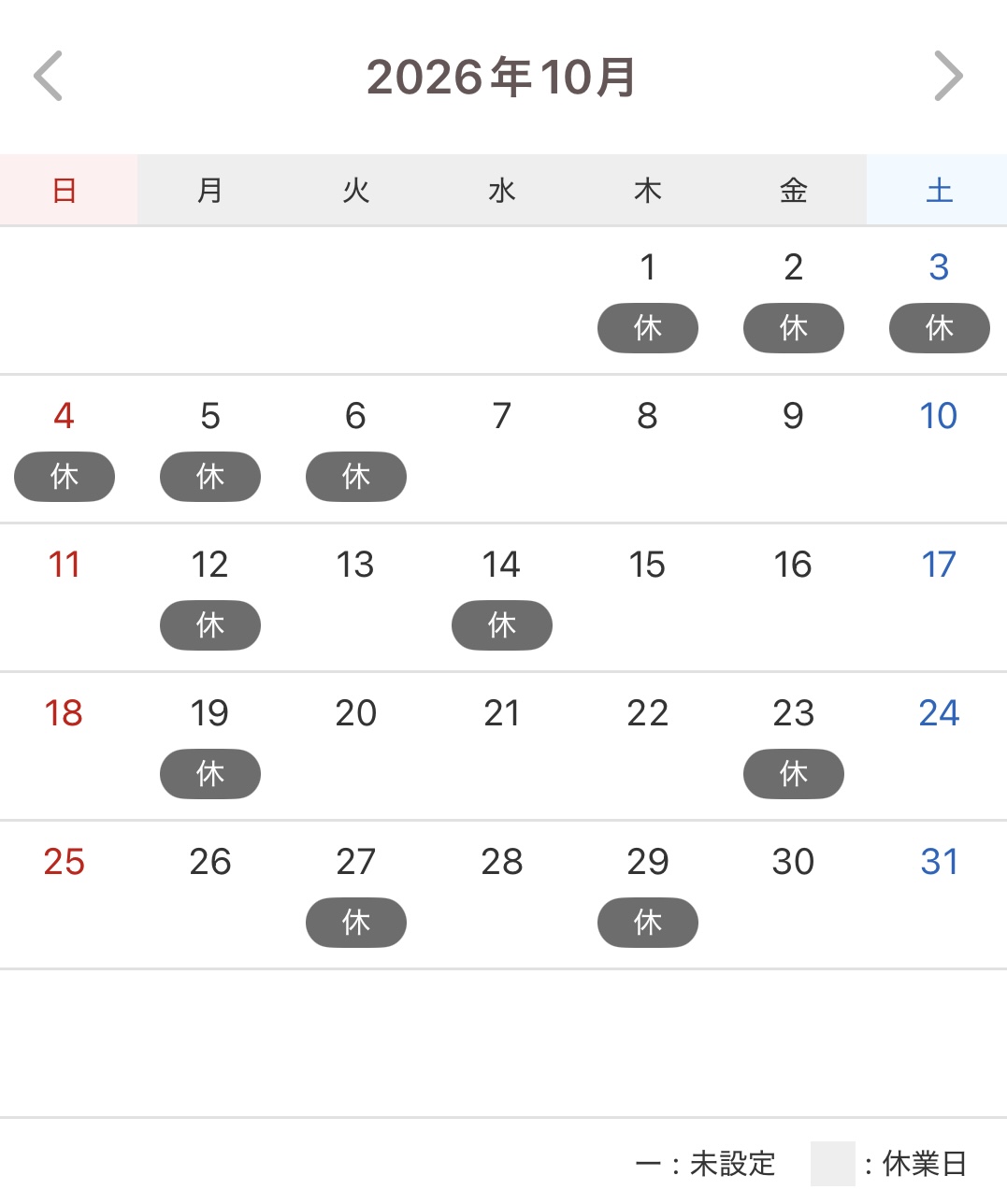Click the 未設定 legend label
Image resolution: width=1007 pixels, height=1204 pixels.
click(x=733, y=1164)
